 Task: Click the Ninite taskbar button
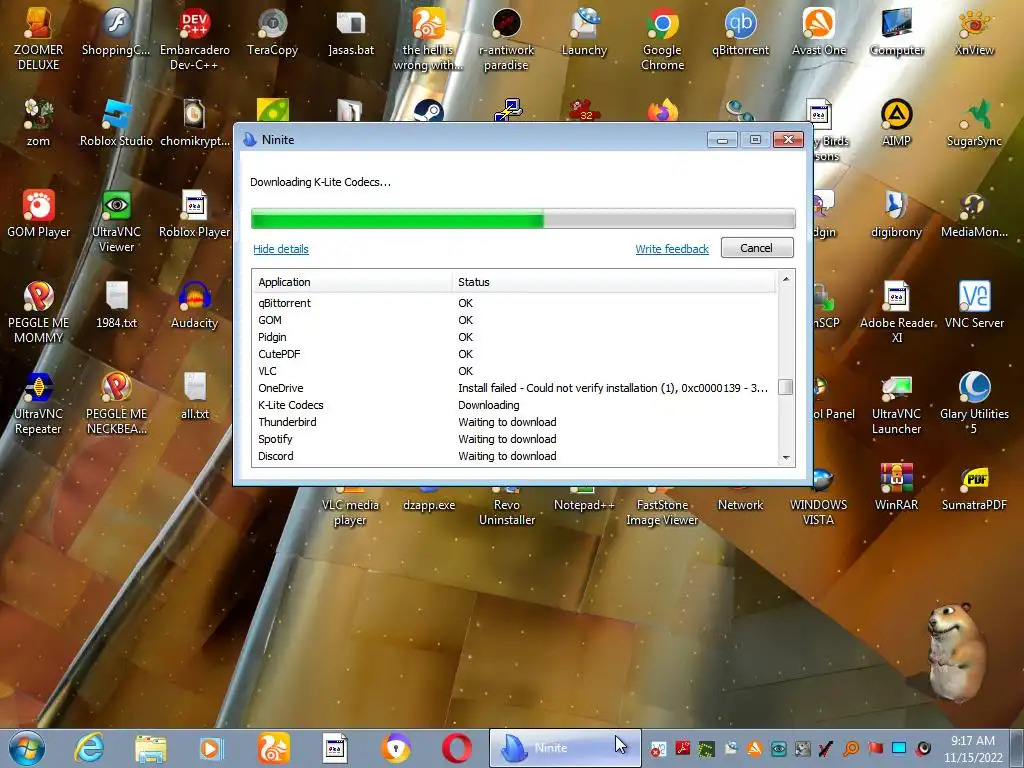566,748
